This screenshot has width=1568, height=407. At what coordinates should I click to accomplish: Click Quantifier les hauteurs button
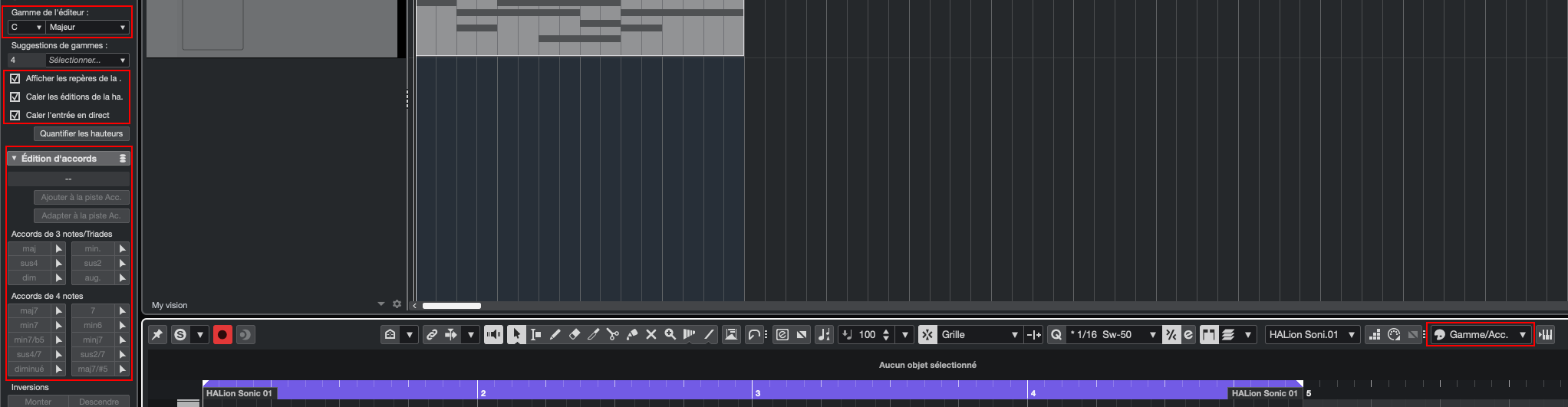[x=81, y=133]
